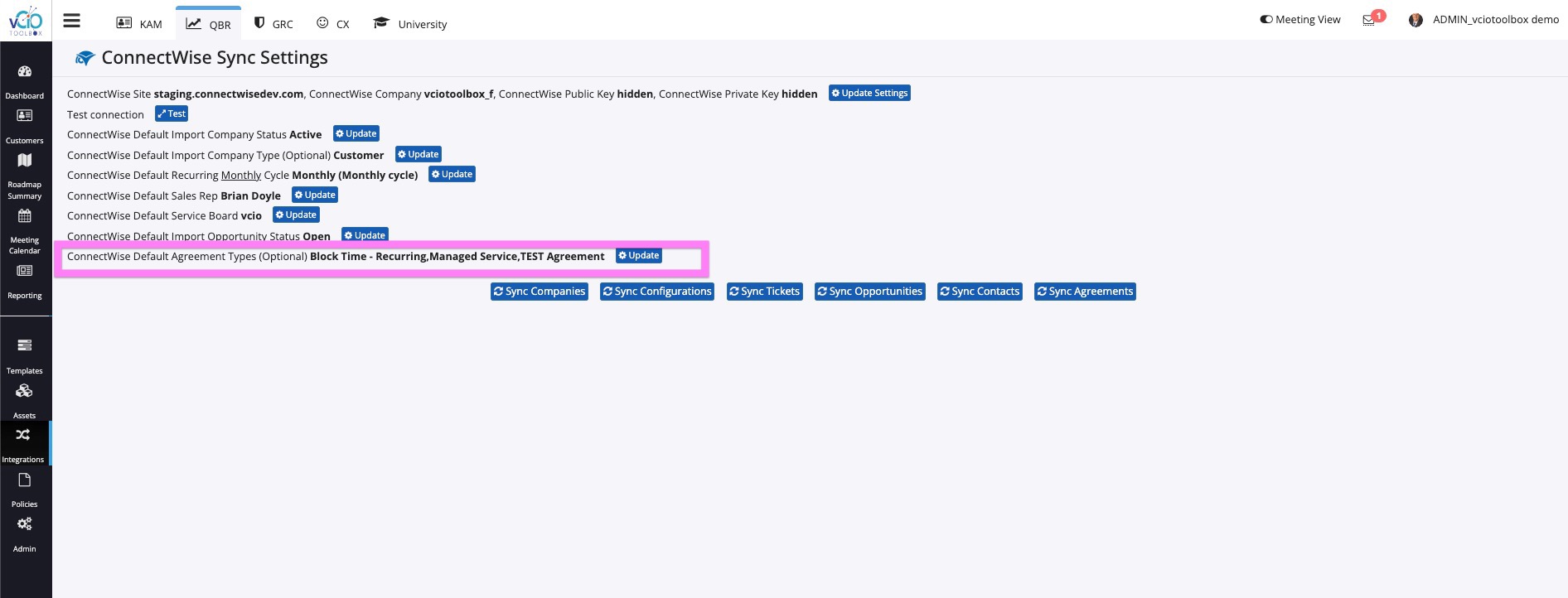The height and width of the screenshot is (598, 1568).
Task: Open Integrations in the sidebar
Action: (23, 445)
